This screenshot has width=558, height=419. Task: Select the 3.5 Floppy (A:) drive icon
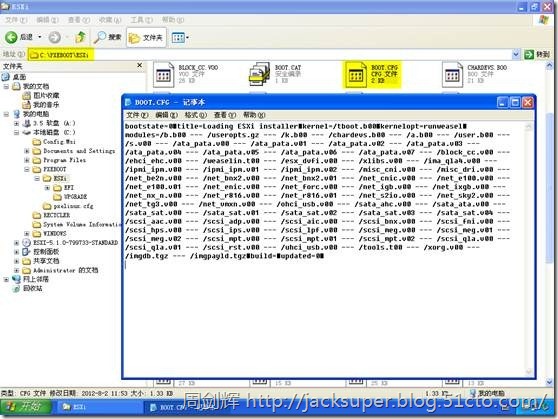27,123
